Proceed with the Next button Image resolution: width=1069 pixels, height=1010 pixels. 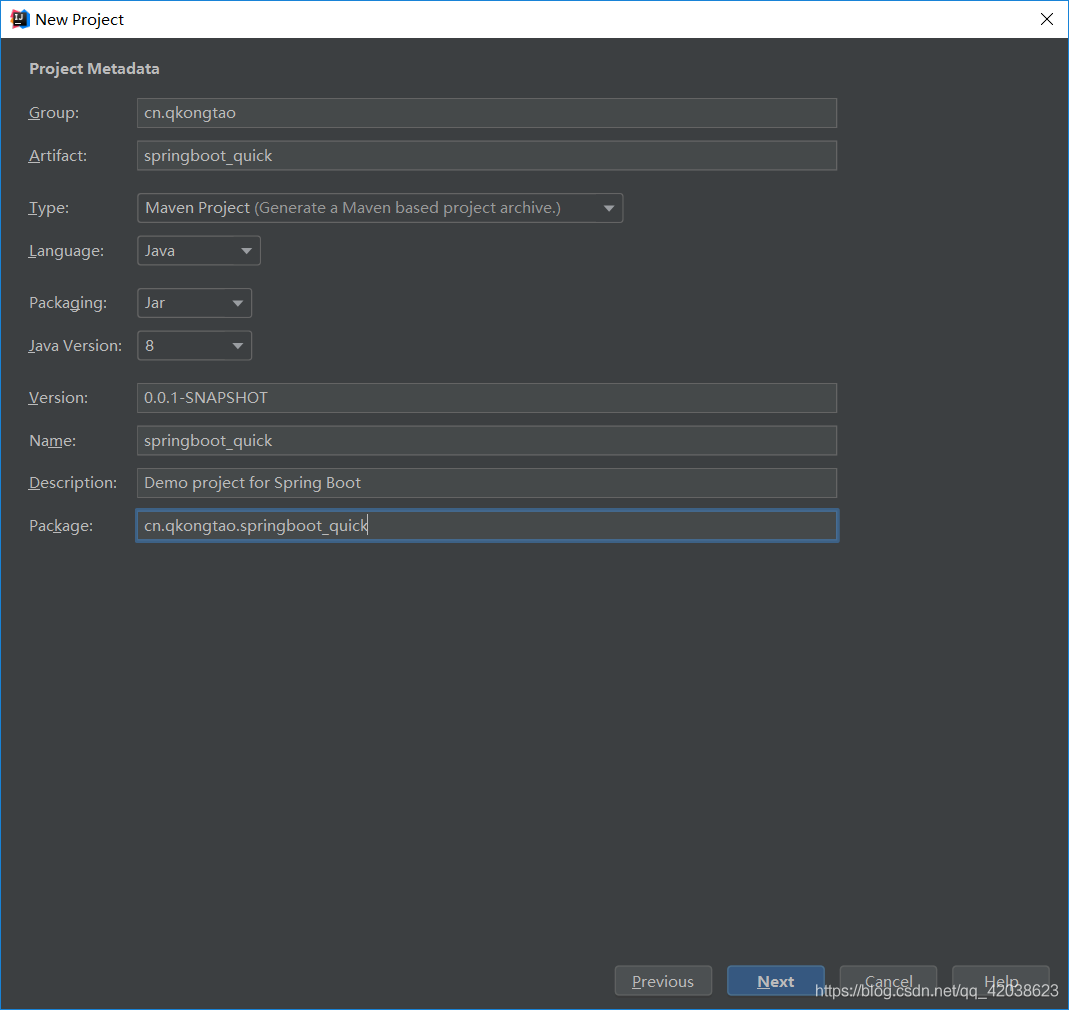(775, 981)
